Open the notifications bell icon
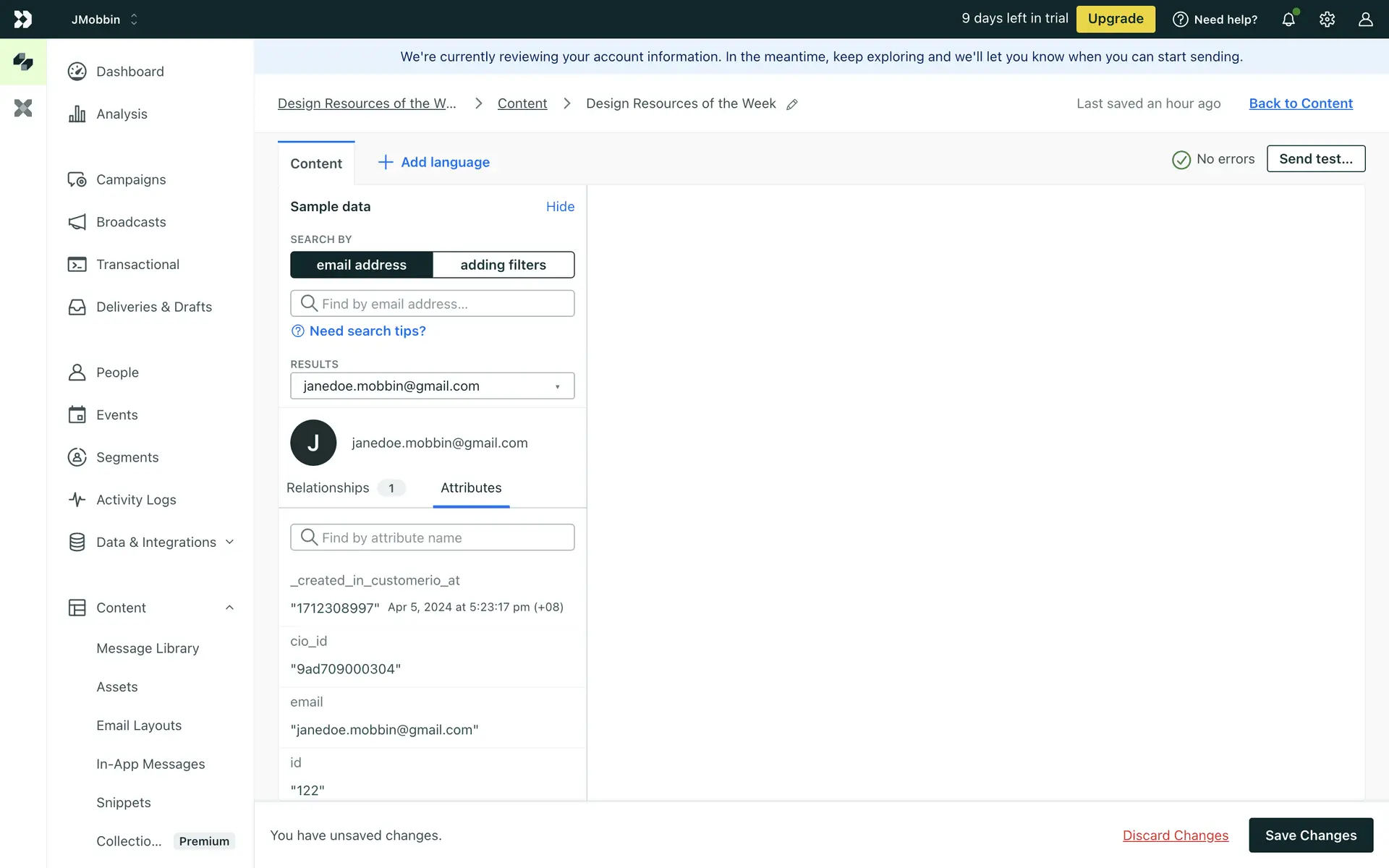The image size is (1389, 868). tap(1288, 20)
